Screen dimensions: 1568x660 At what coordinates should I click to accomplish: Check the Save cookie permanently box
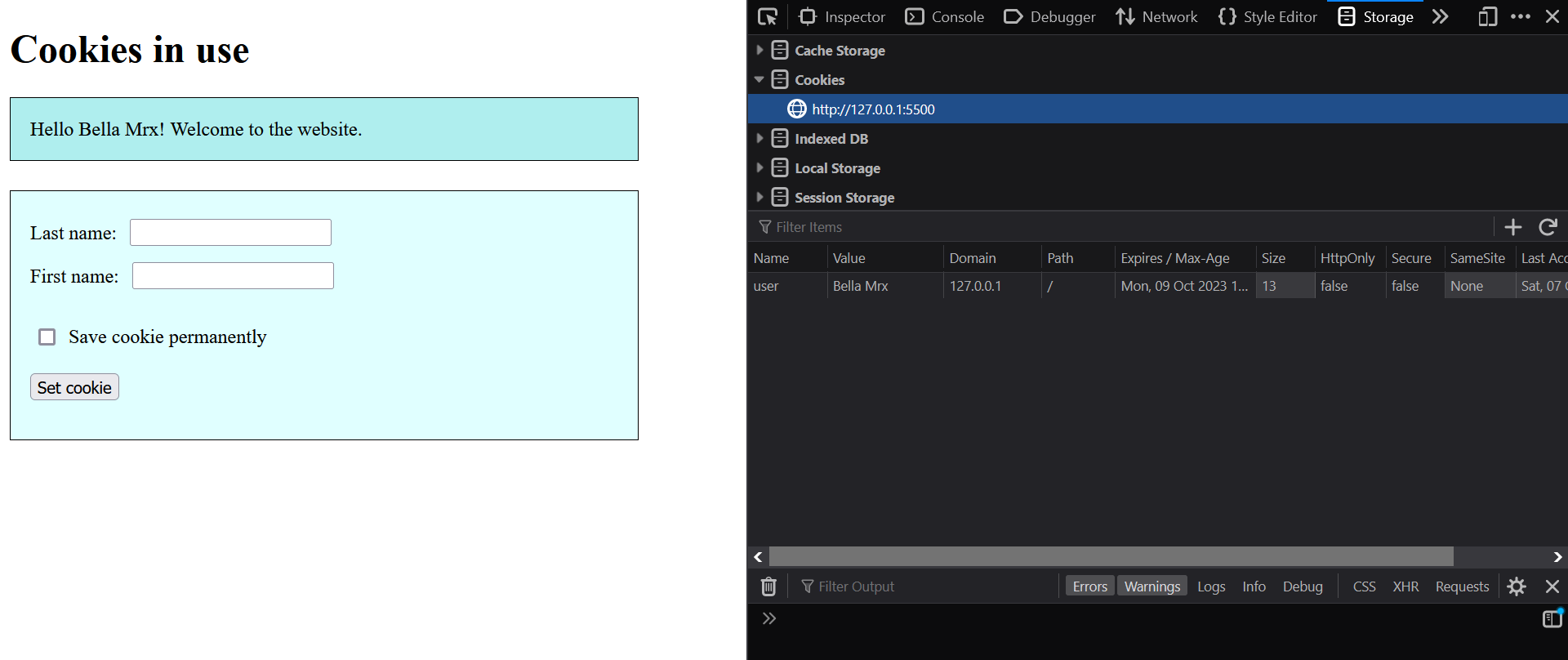tap(47, 337)
